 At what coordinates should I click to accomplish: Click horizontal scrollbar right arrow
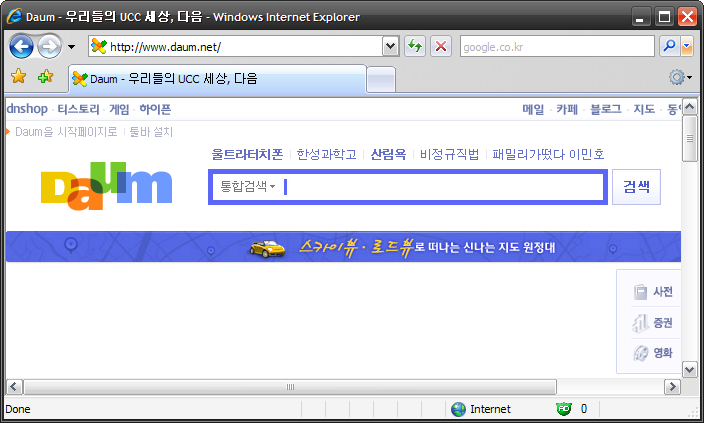click(x=672, y=387)
